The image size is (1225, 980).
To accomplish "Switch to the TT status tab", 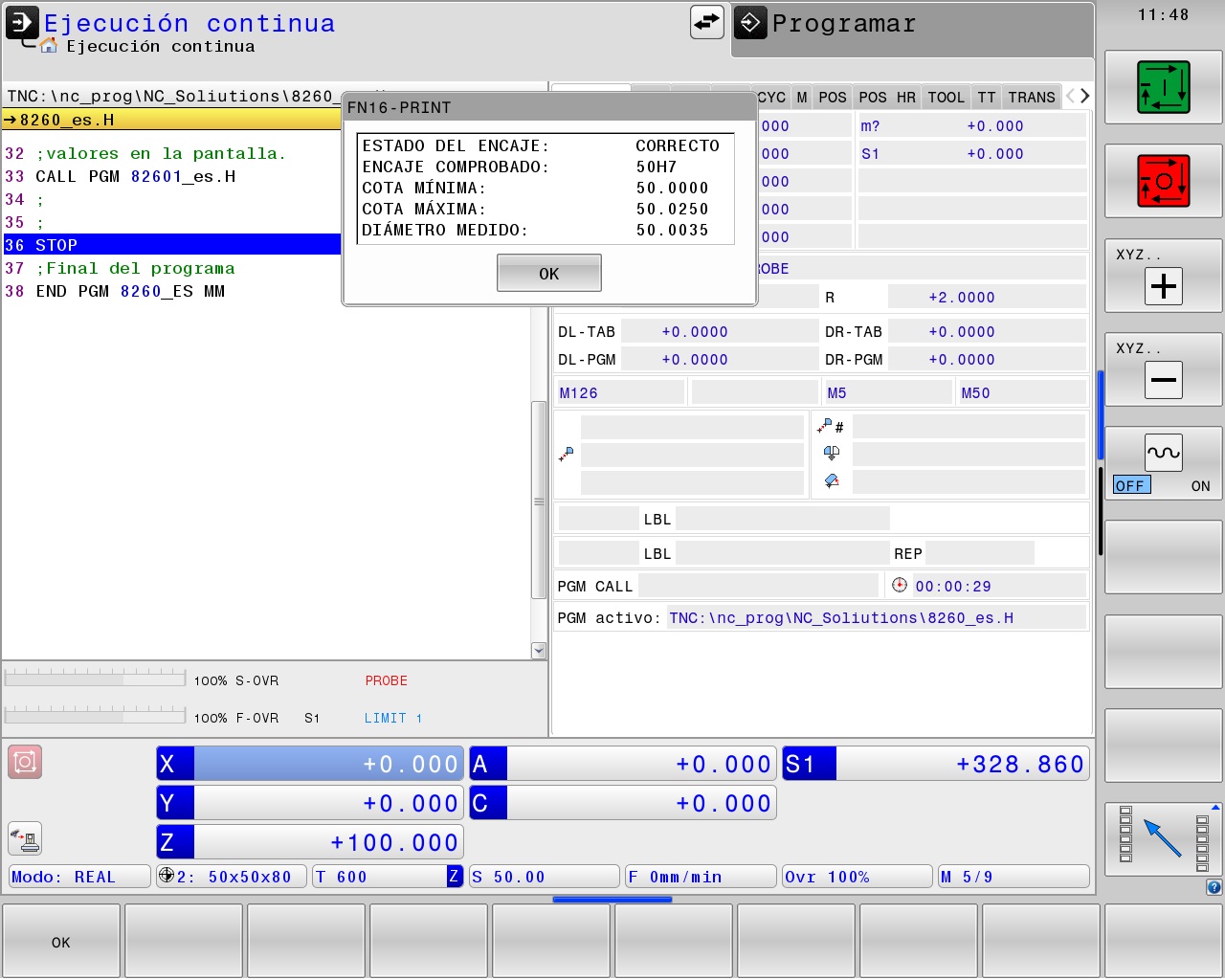I will [x=987, y=98].
